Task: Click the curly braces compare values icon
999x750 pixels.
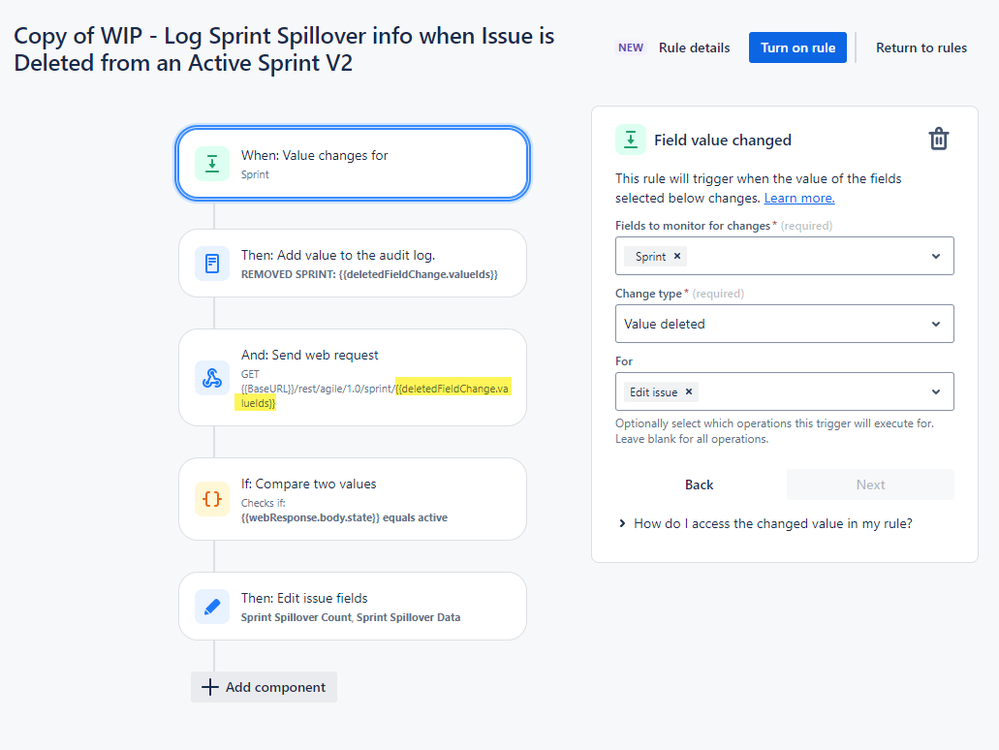Action: (x=212, y=499)
